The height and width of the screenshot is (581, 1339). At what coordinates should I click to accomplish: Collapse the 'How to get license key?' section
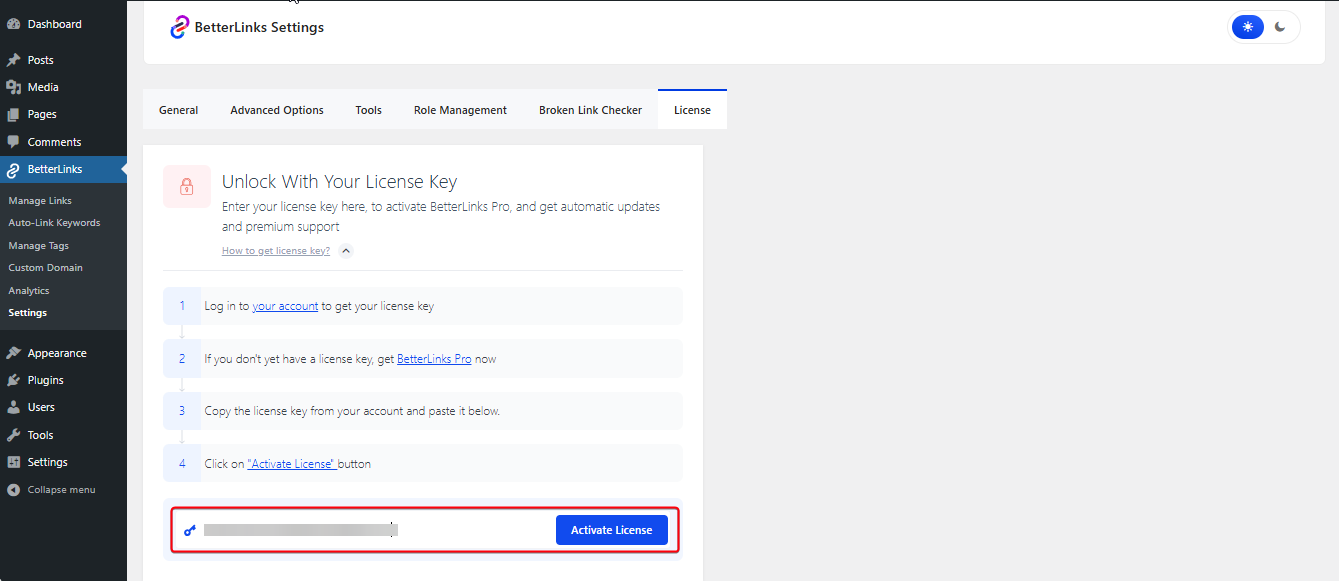(345, 250)
